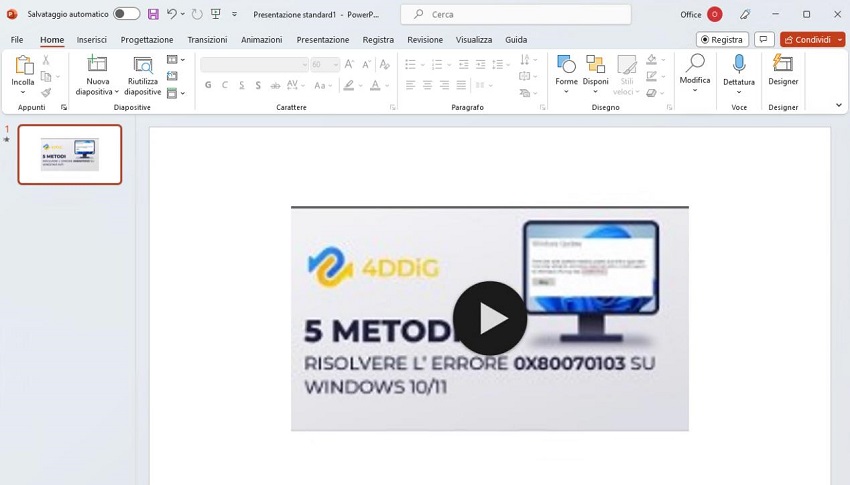
Task: Open the File menu
Action: (x=17, y=40)
